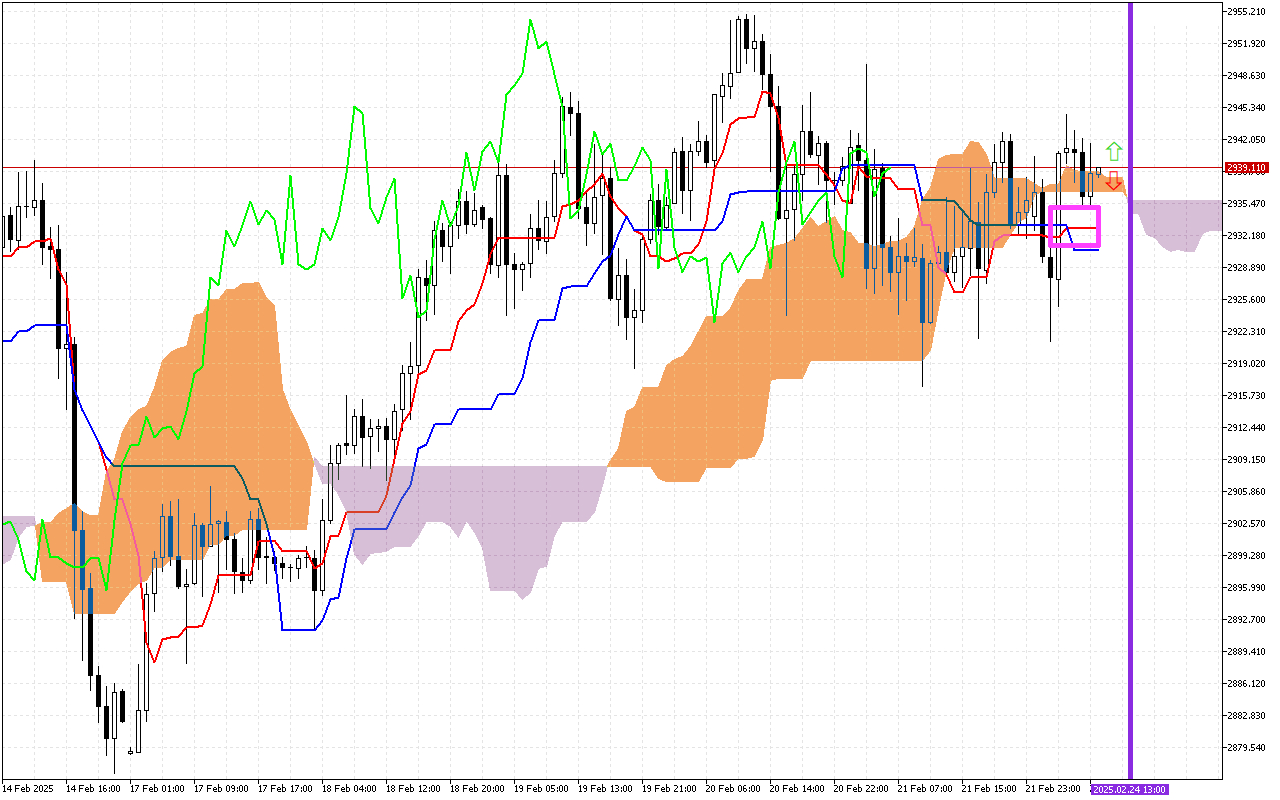Click the red current price label 2939.110

[1247, 168]
